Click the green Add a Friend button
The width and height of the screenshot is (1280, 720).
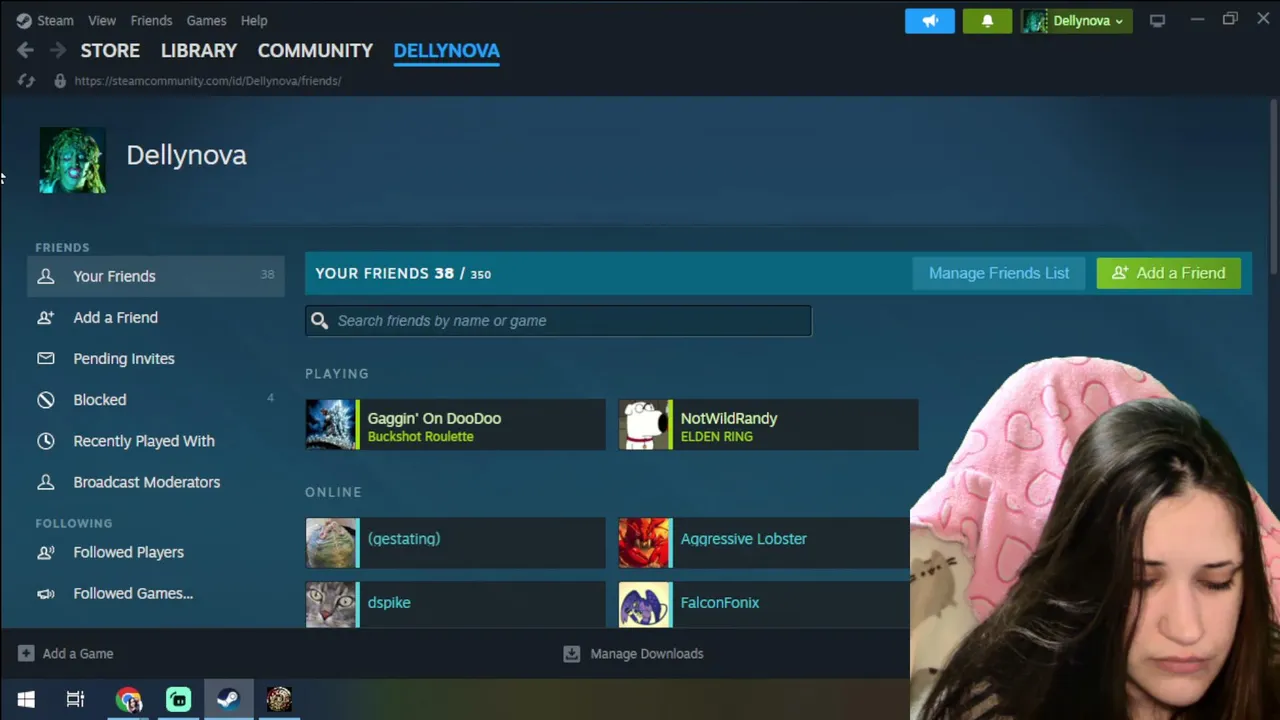click(x=1168, y=273)
